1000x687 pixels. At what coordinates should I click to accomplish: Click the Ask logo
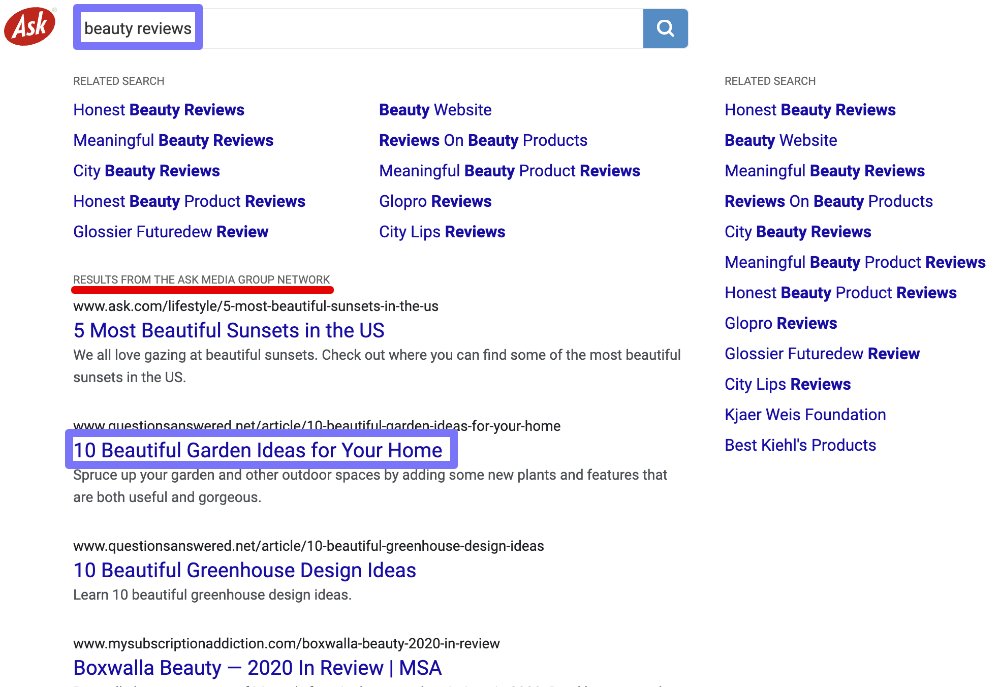[x=30, y=27]
